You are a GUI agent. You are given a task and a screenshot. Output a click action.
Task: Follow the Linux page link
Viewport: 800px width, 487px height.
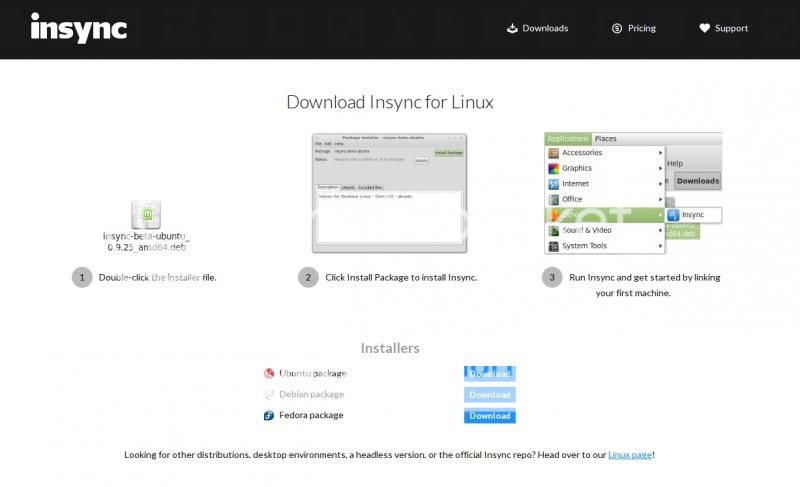tap(630, 455)
